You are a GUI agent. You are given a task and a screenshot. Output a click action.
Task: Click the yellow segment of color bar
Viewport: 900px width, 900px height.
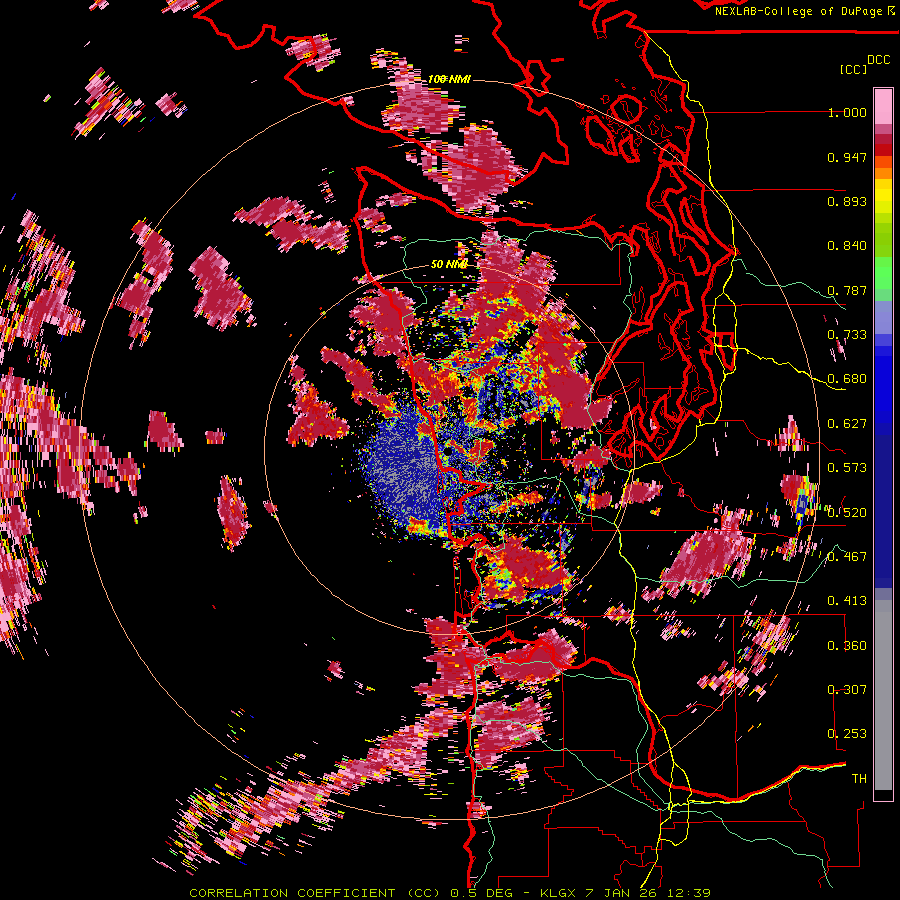point(883,197)
